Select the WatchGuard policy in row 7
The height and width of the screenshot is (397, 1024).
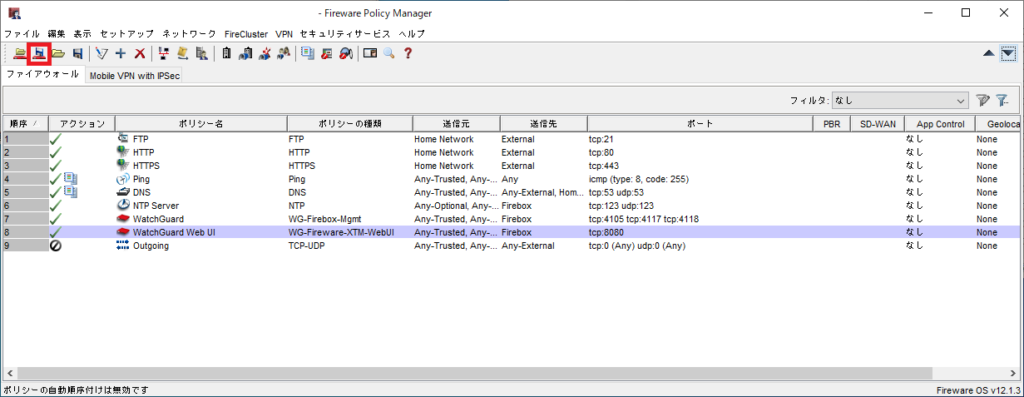pos(158,219)
